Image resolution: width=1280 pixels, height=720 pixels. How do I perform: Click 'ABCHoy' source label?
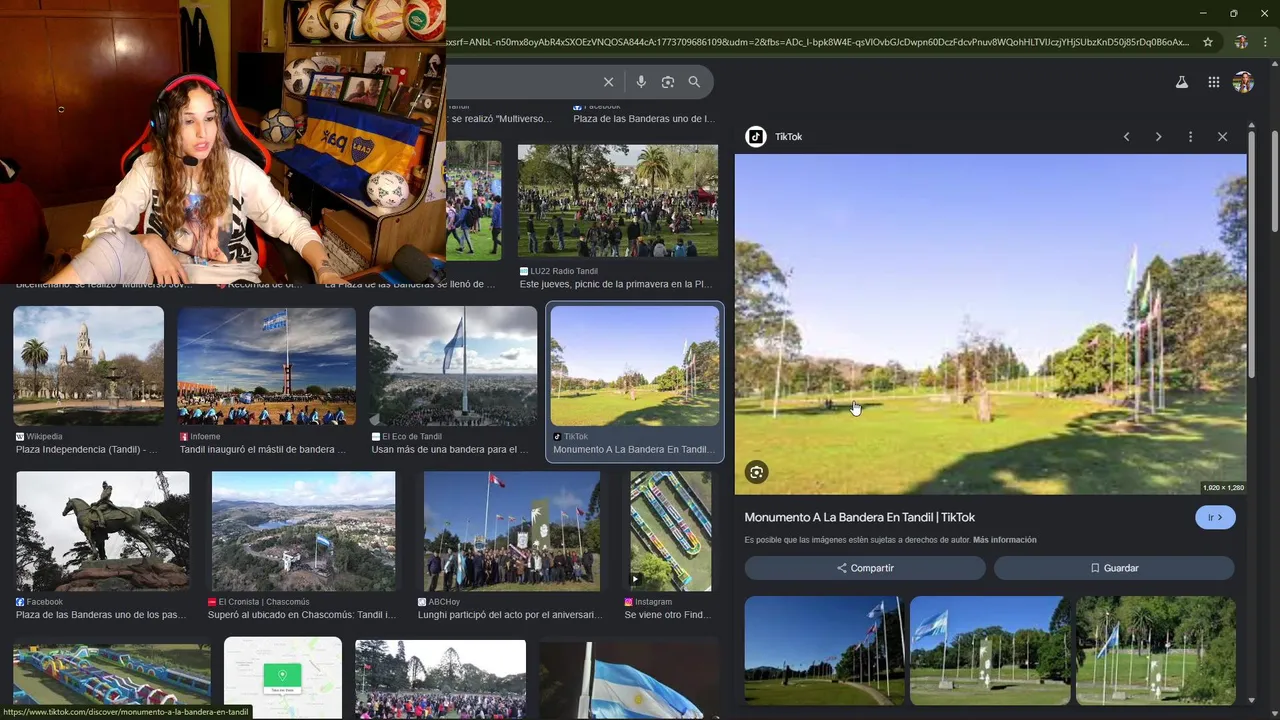tap(444, 602)
